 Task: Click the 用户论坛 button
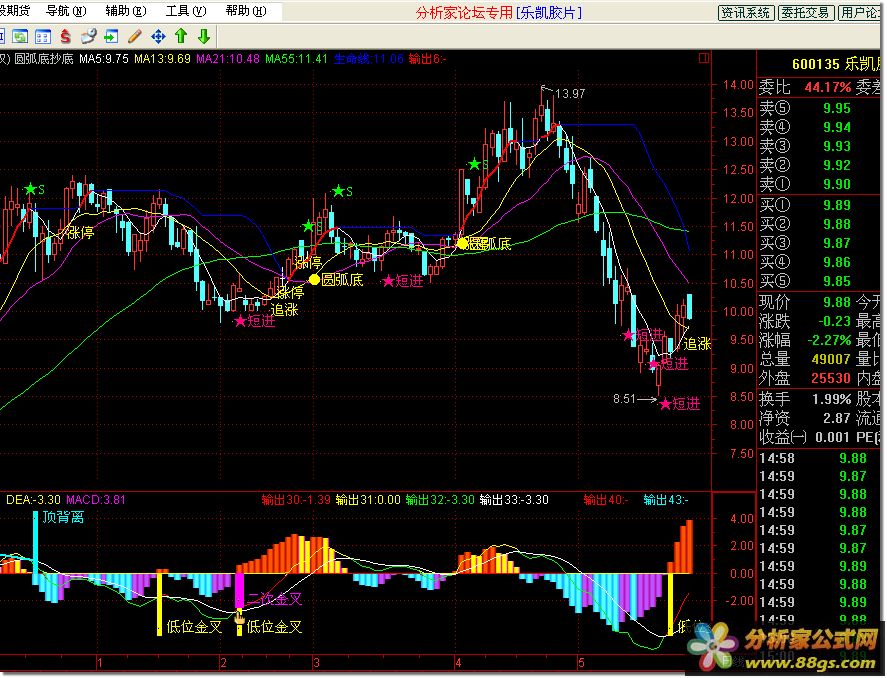(x=861, y=12)
